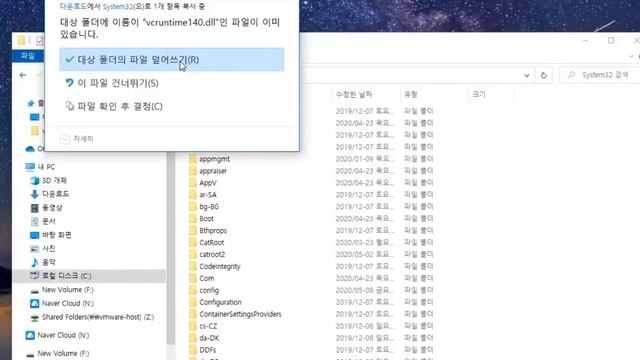Image resolution: width=640 pixels, height=360 pixels.
Task: Select the bg-BG folder icon
Action: point(193,207)
